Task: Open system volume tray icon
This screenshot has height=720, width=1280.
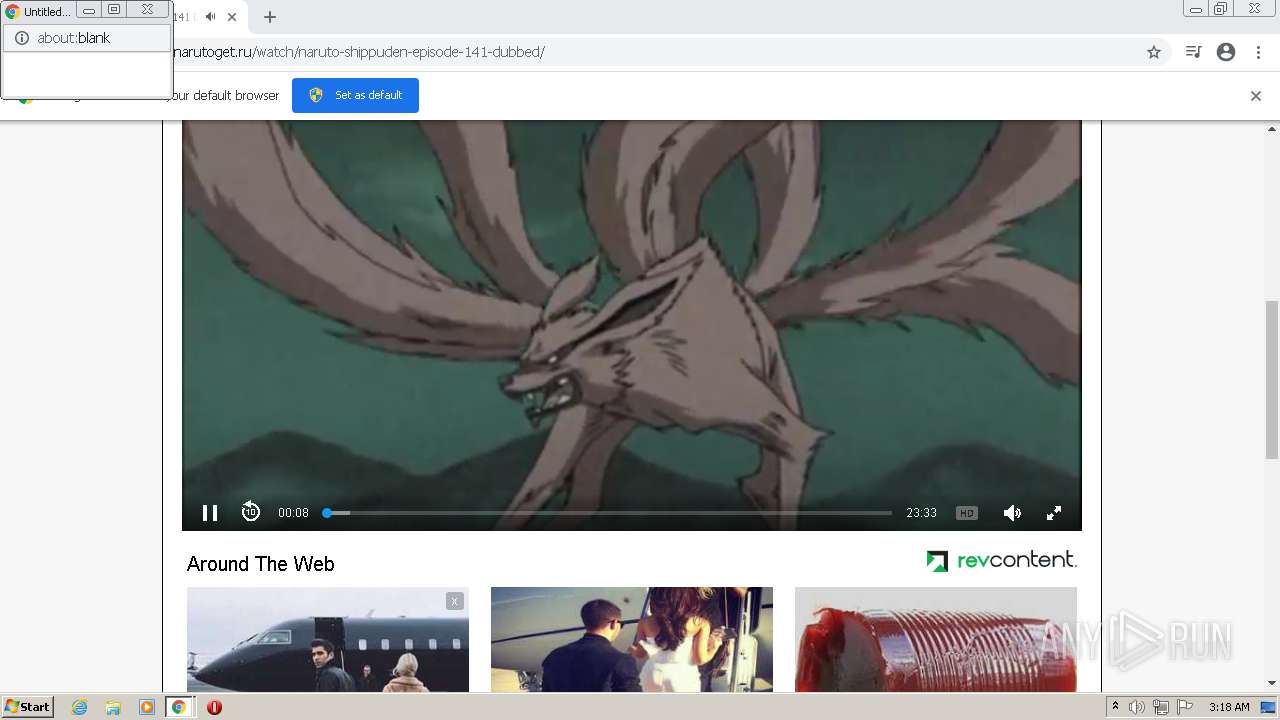Action: point(1137,707)
